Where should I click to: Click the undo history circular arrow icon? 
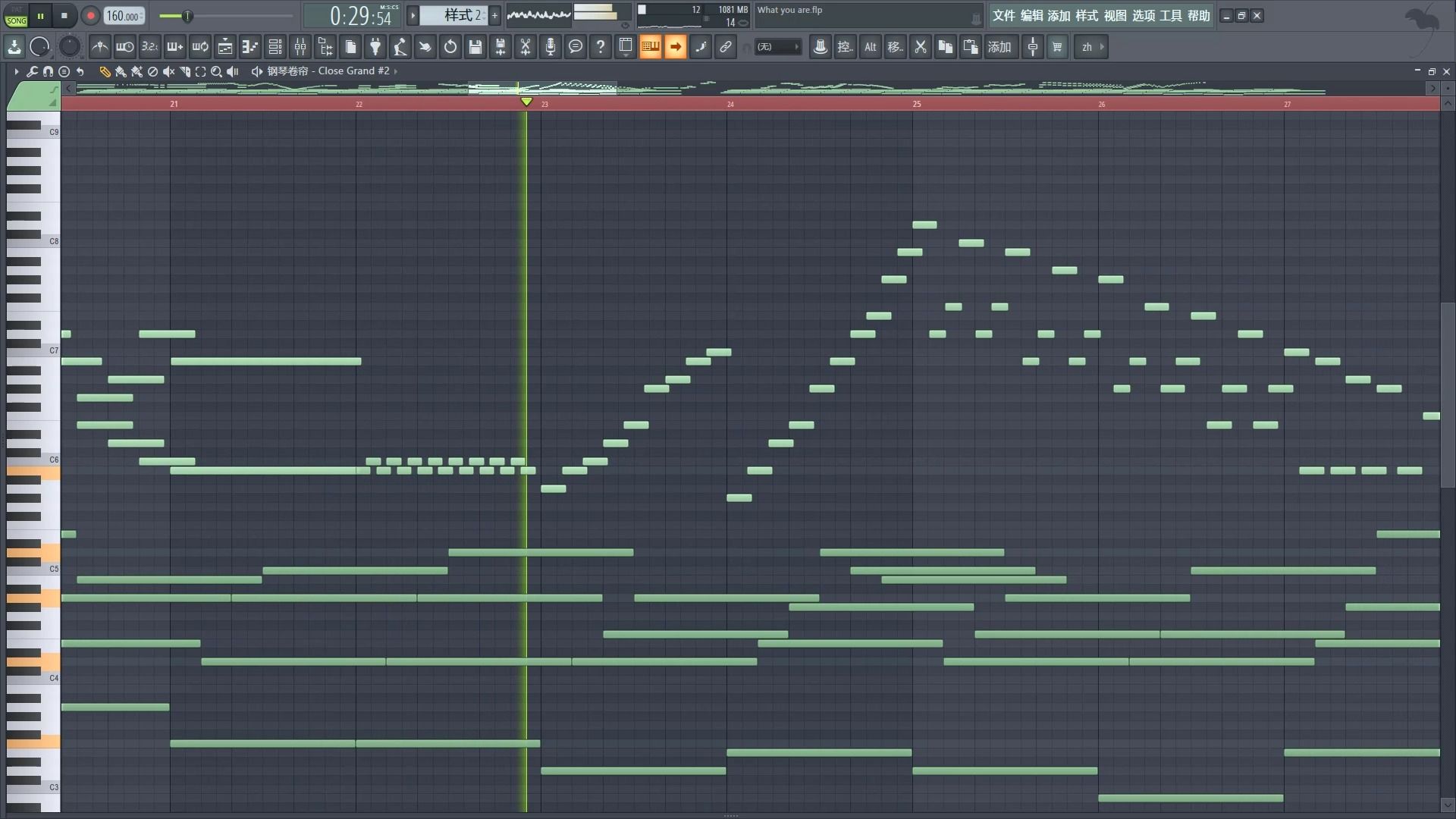coord(450,47)
